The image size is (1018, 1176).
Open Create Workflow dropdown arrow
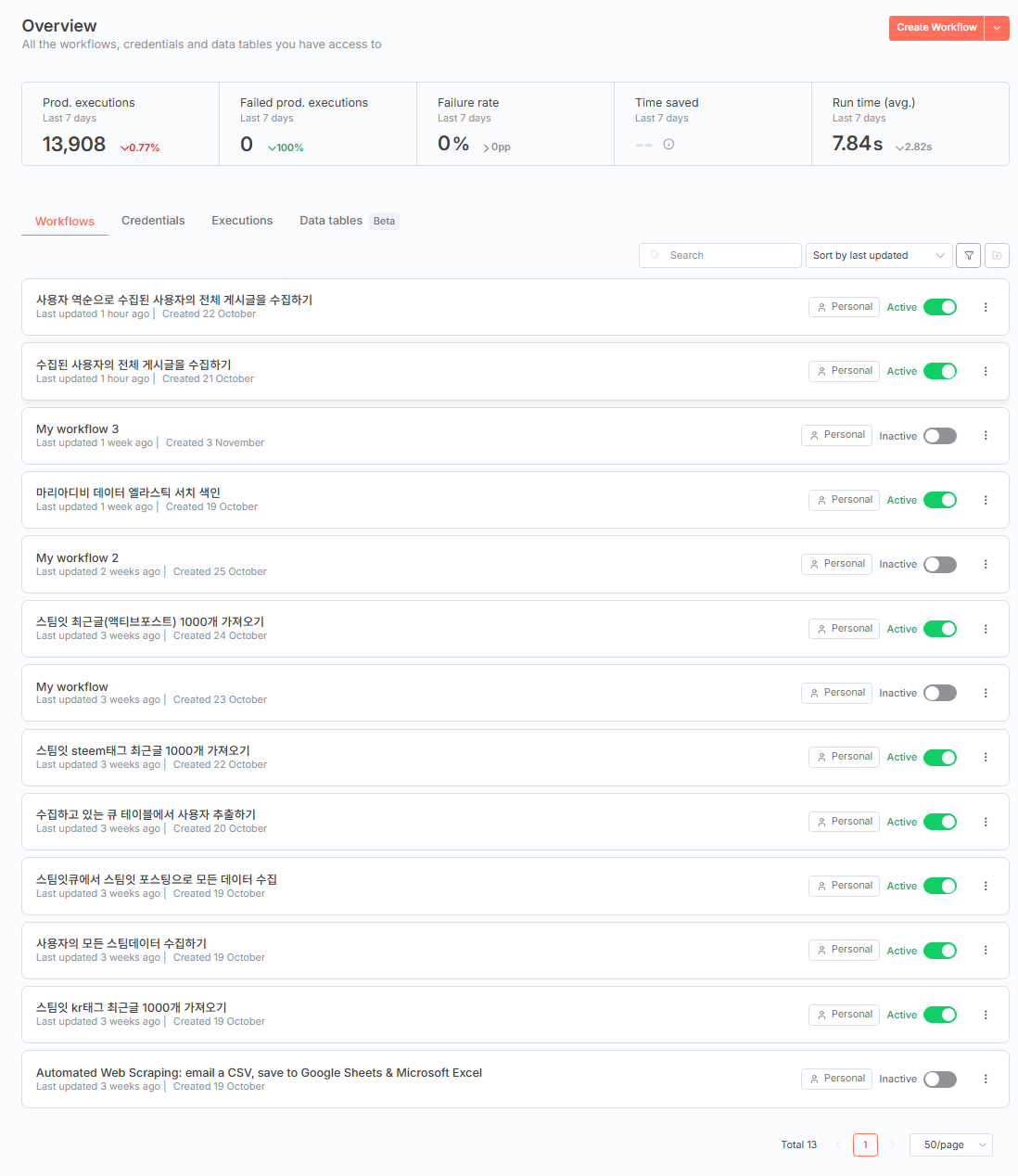997,28
